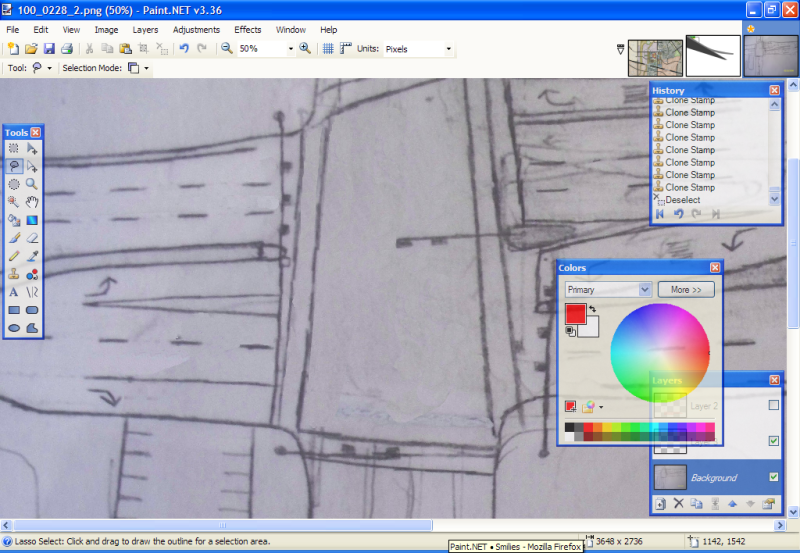Click the Zoom Out magnifier icon

point(227,49)
